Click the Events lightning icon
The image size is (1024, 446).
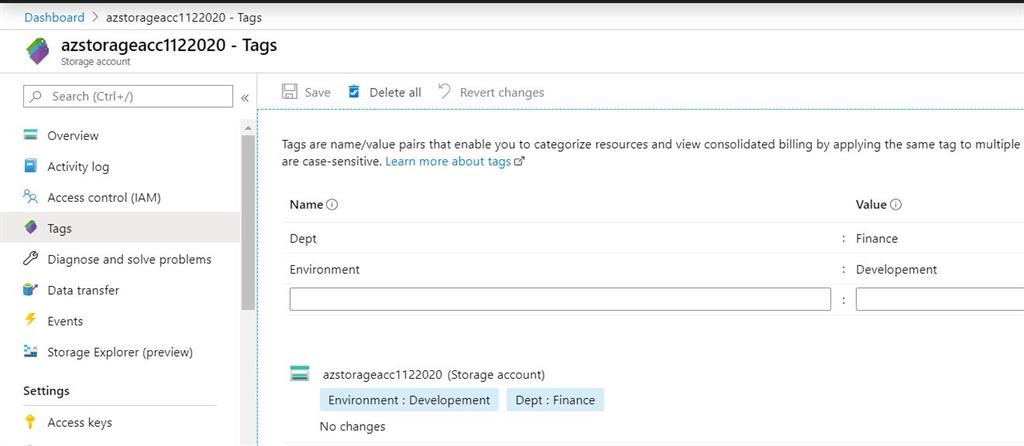tap(31, 322)
